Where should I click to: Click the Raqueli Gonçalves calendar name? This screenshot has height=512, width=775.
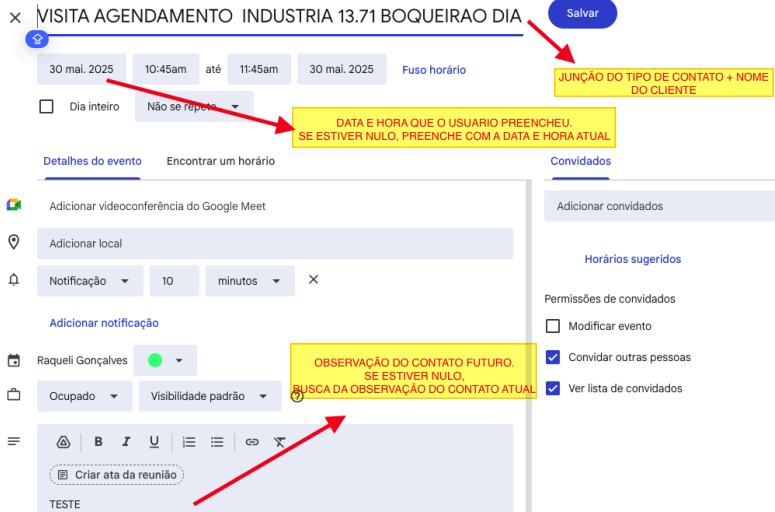(x=82, y=361)
